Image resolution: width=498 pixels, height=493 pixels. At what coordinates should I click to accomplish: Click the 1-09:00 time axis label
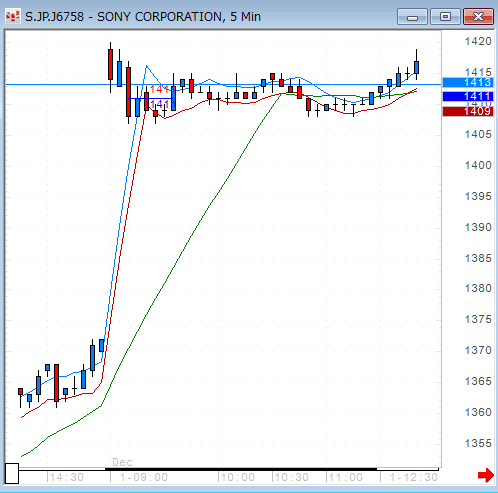[x=144, y=477]
